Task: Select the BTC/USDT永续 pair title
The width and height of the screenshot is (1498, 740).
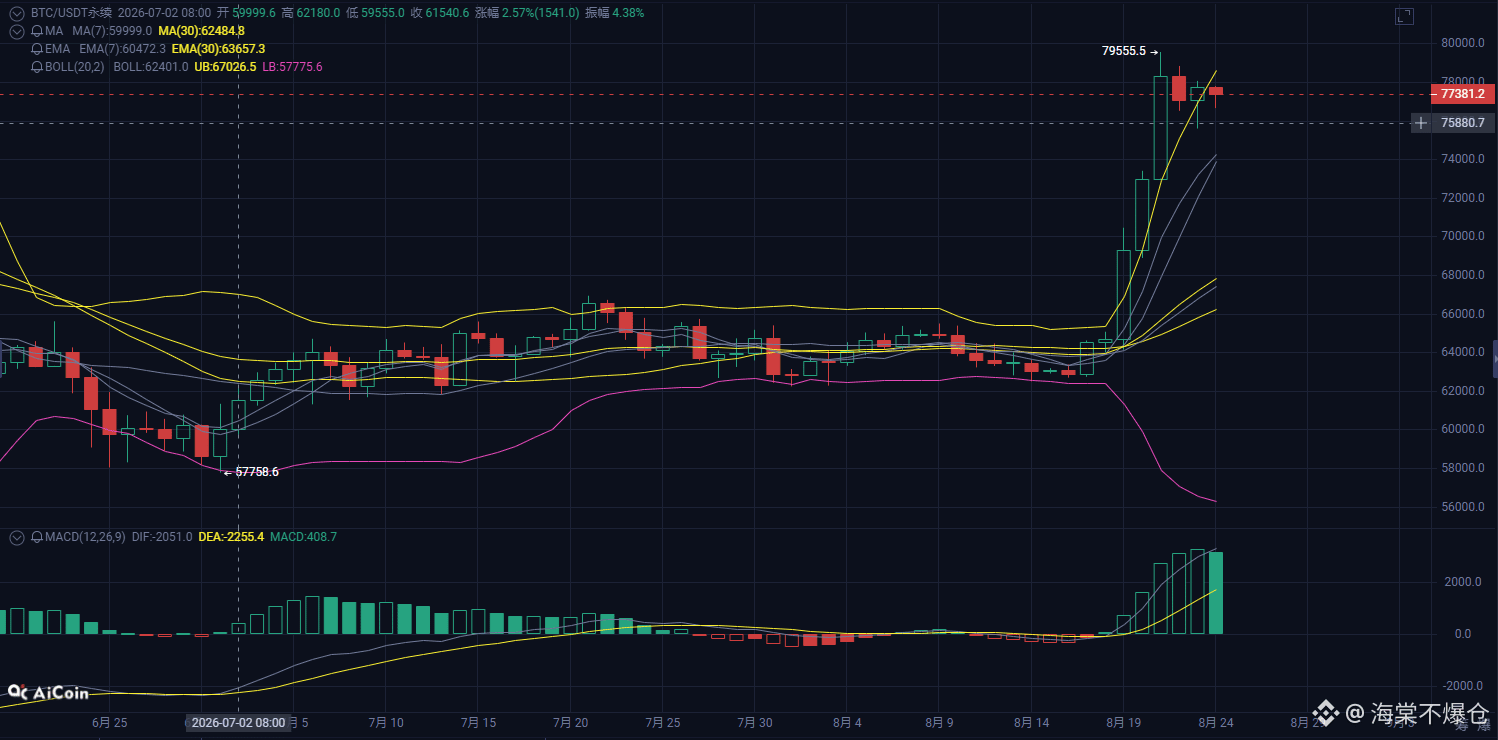Action: pos(71,13)
